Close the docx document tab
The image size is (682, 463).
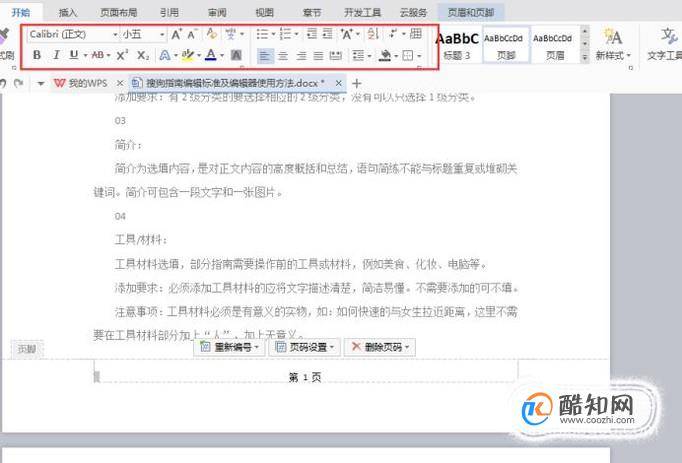click(338, 83)
